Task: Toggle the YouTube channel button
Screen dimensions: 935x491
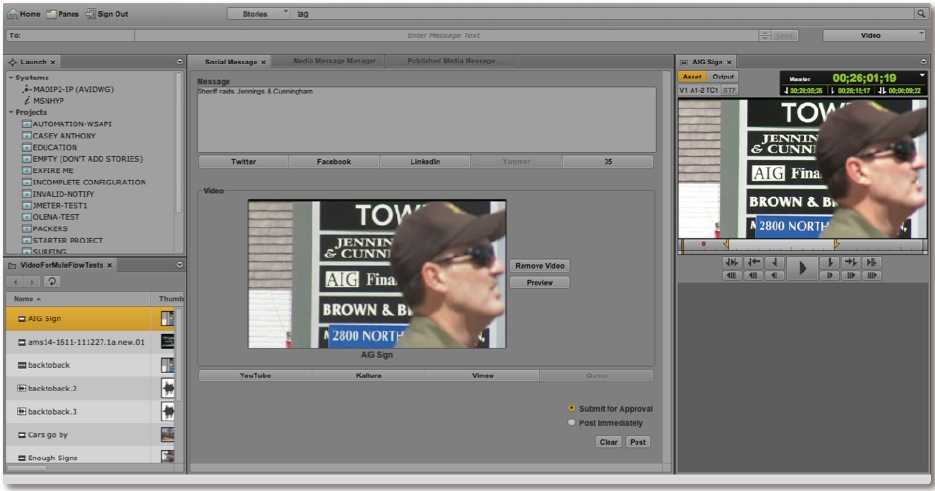Action: [x=255, y=376]
